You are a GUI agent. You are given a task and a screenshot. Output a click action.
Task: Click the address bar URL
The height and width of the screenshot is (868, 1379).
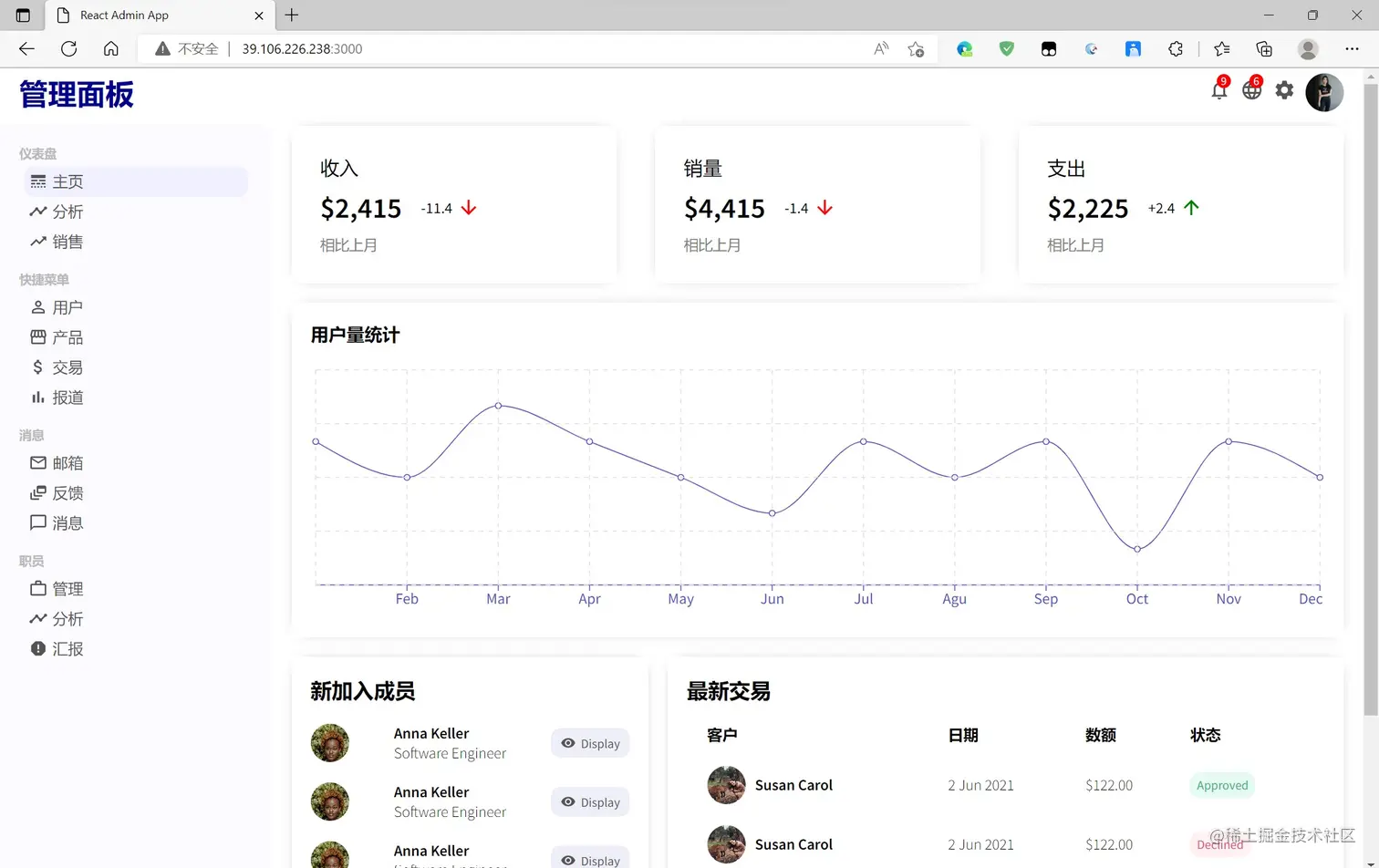coord(302,48)
